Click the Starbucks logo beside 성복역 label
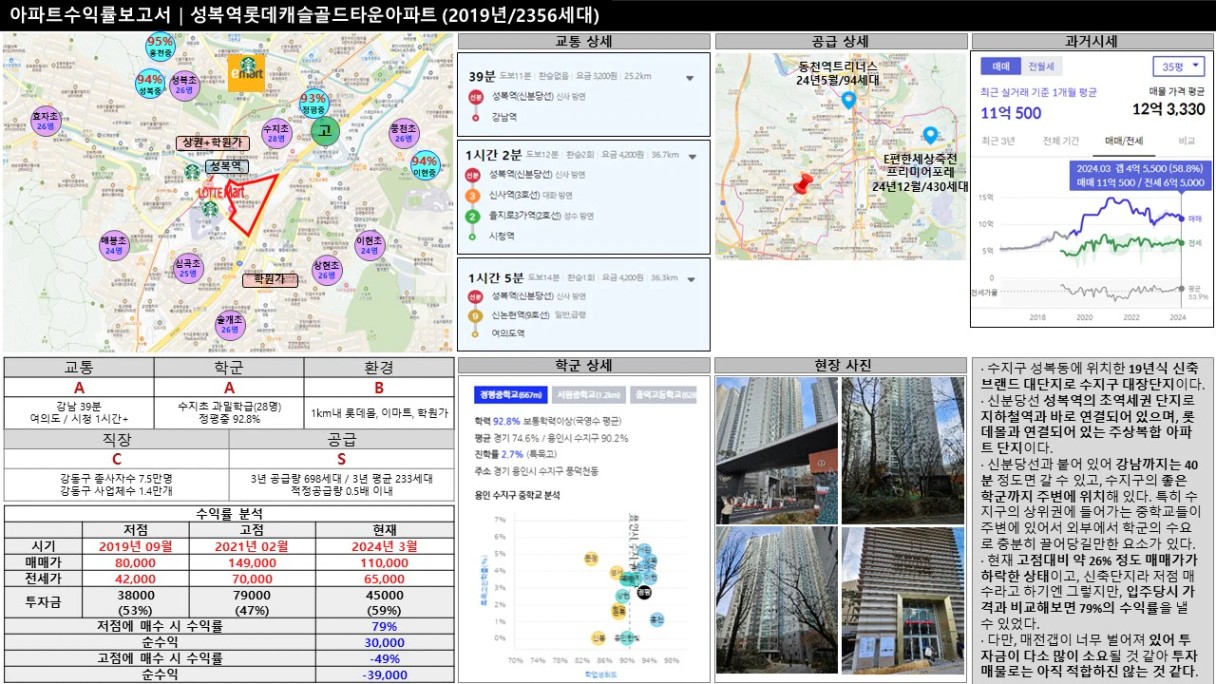 coord(191,171)
